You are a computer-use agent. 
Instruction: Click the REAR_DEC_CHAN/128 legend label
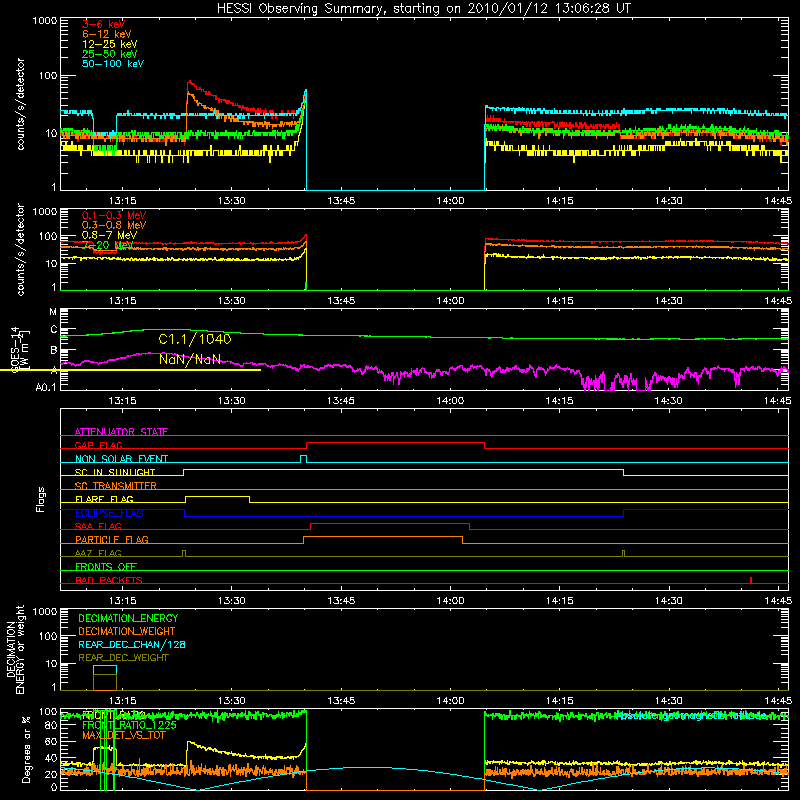click(x=132, y=645)
